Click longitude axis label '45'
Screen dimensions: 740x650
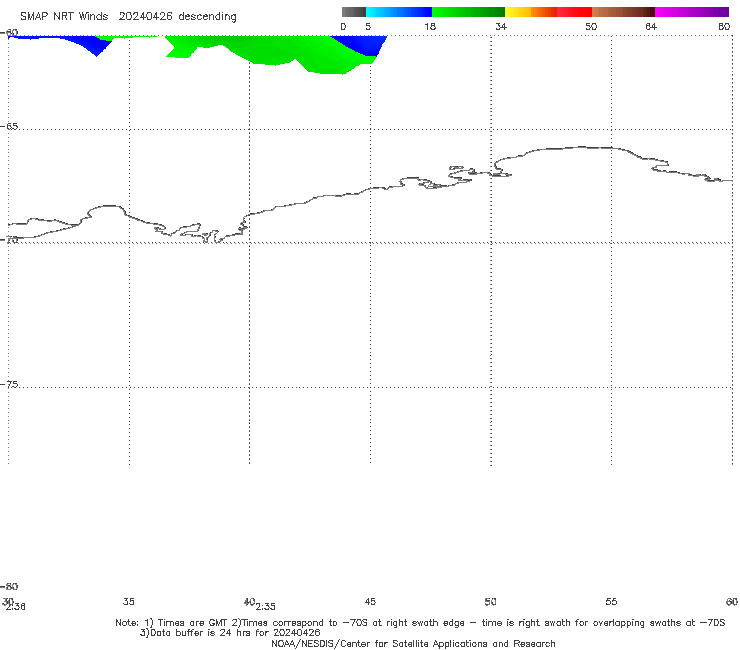370,602
